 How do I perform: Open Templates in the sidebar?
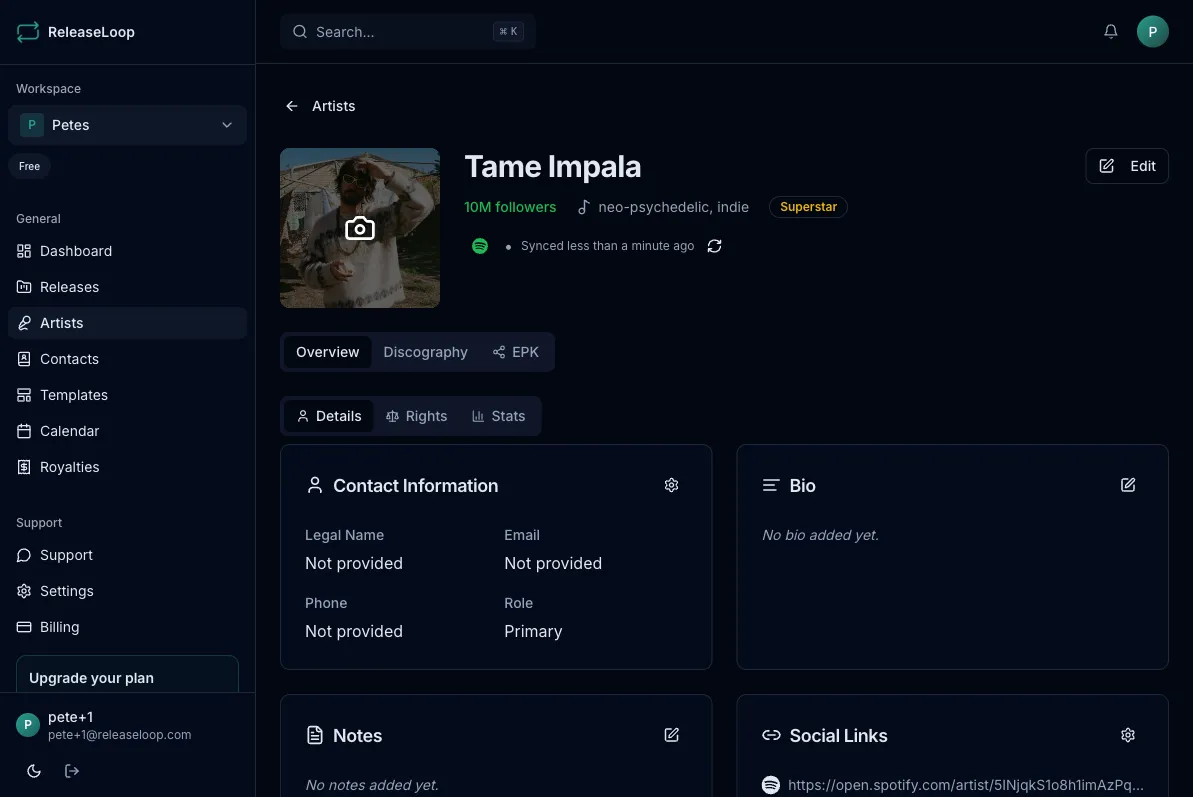[x=127, y=395]
